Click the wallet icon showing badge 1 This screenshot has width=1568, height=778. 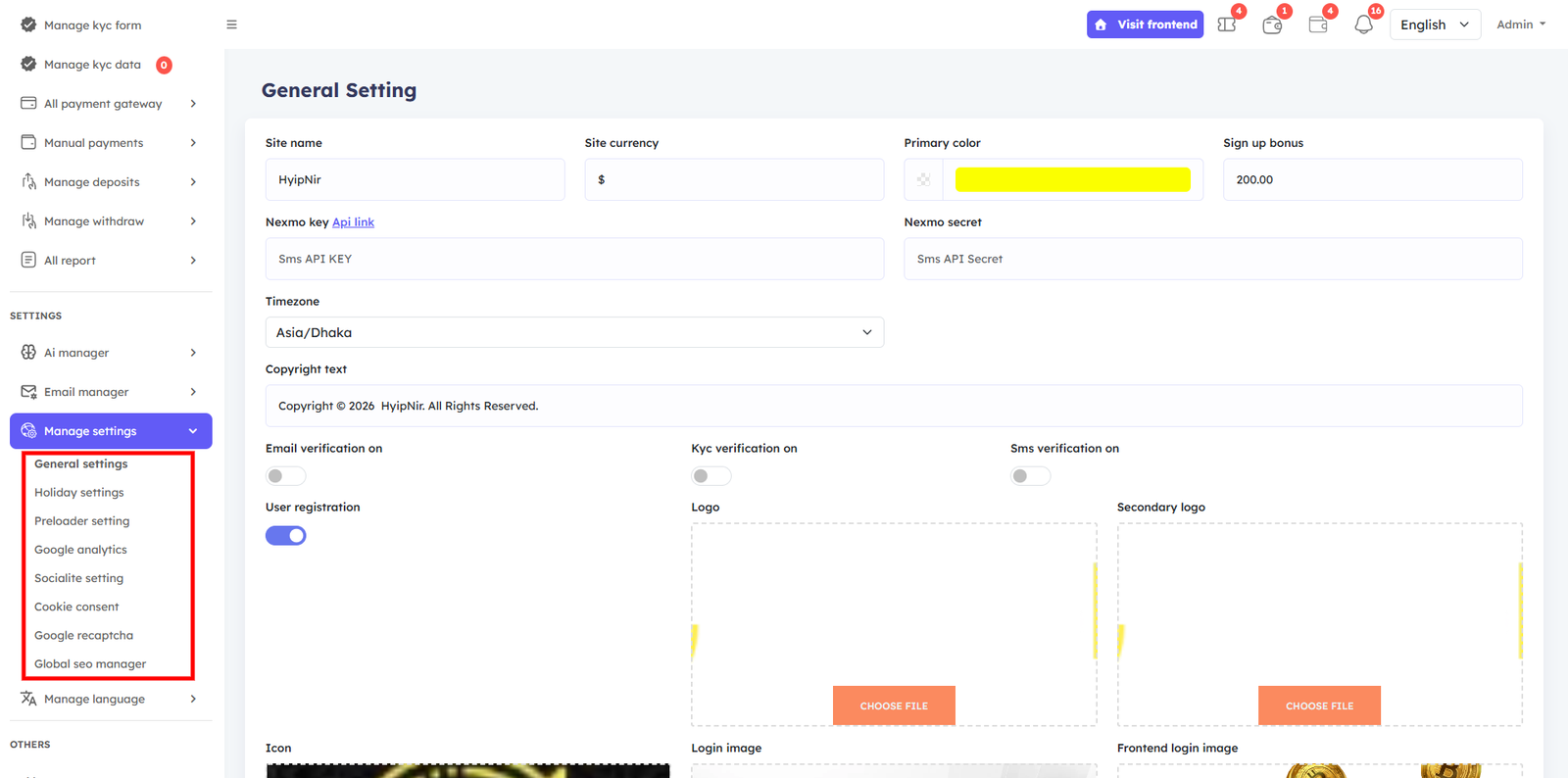[x=1272, y=24]
